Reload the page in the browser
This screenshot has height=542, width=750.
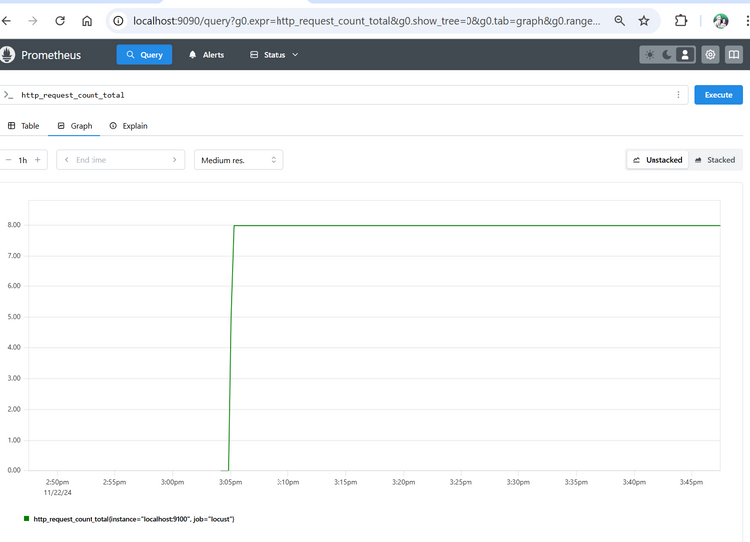pyautogui.click(x=60, y=21)
